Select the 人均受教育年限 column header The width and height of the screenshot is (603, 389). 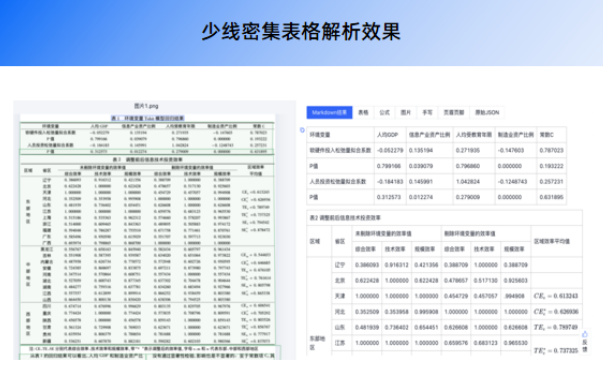474,135
